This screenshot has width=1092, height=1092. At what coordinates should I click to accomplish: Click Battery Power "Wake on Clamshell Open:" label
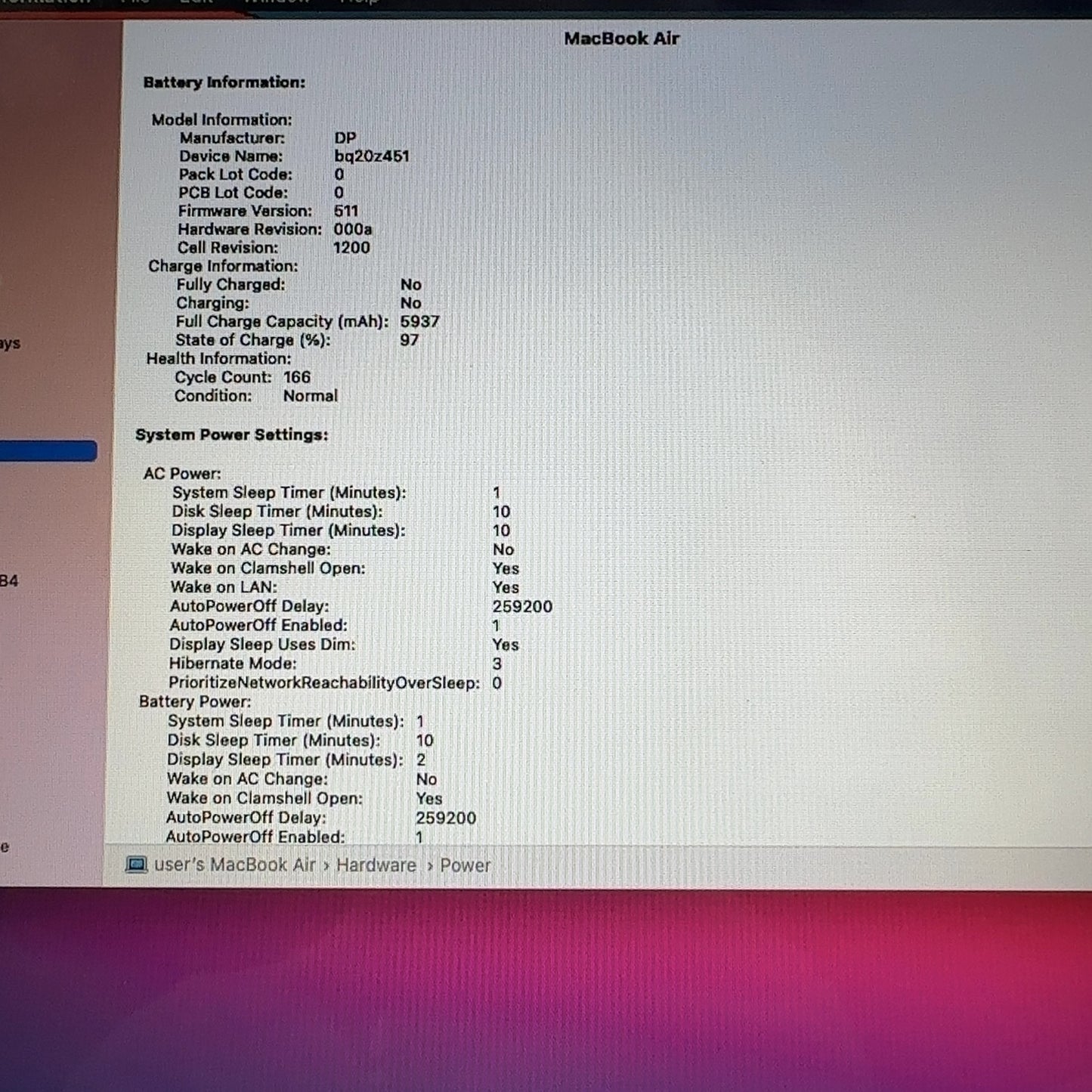[264, 799]
